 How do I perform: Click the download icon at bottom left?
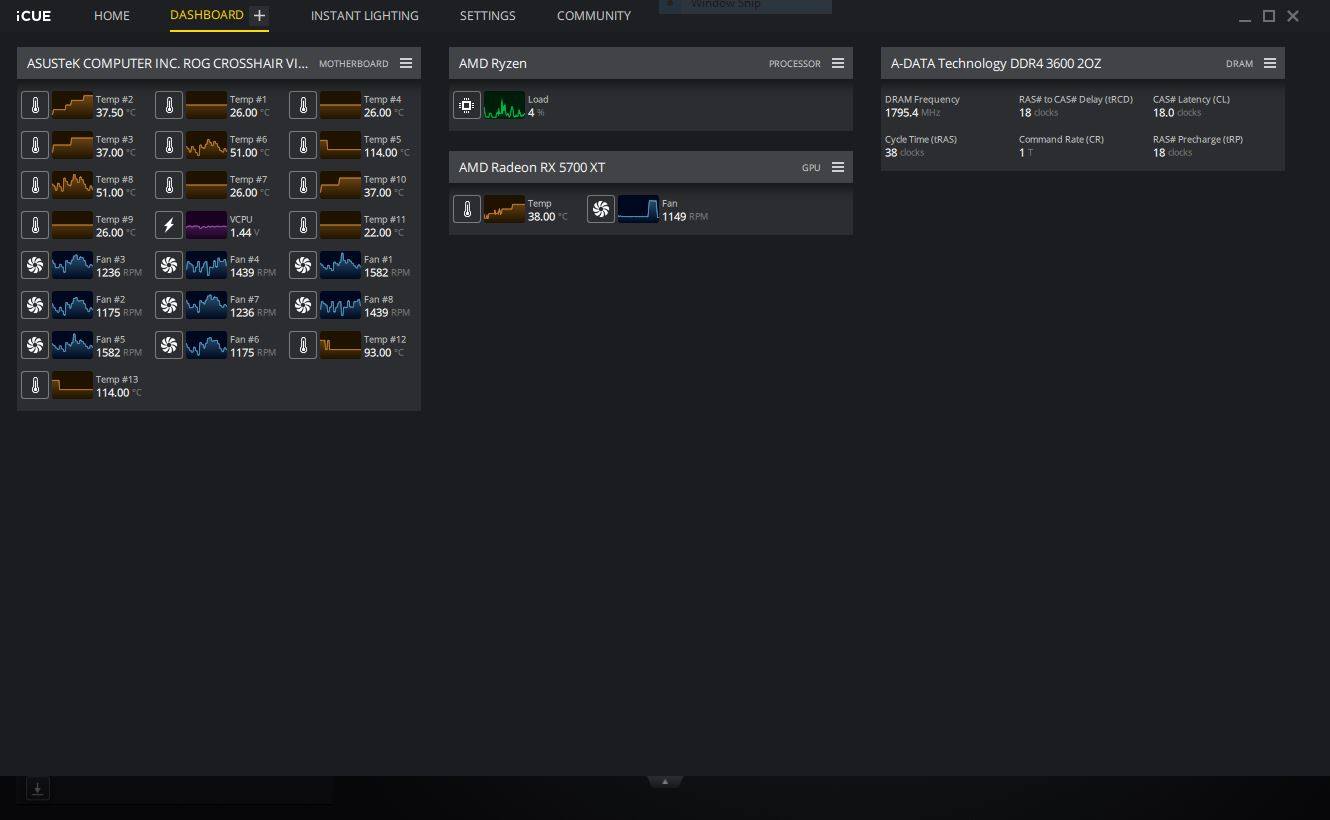(37, 789)
